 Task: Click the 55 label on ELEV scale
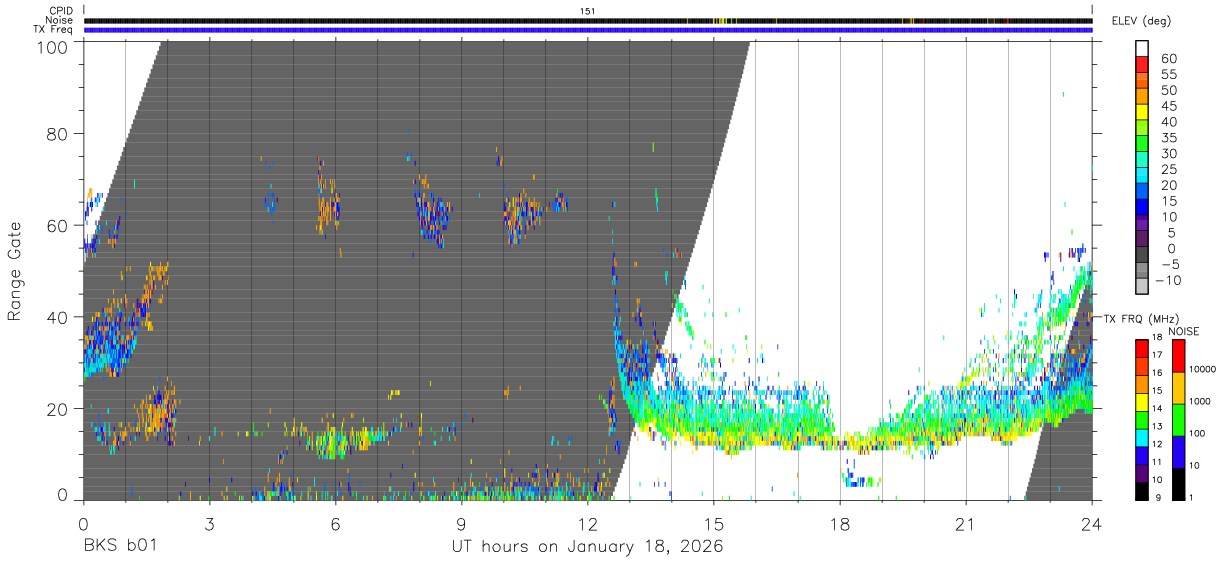[1168, 74]
